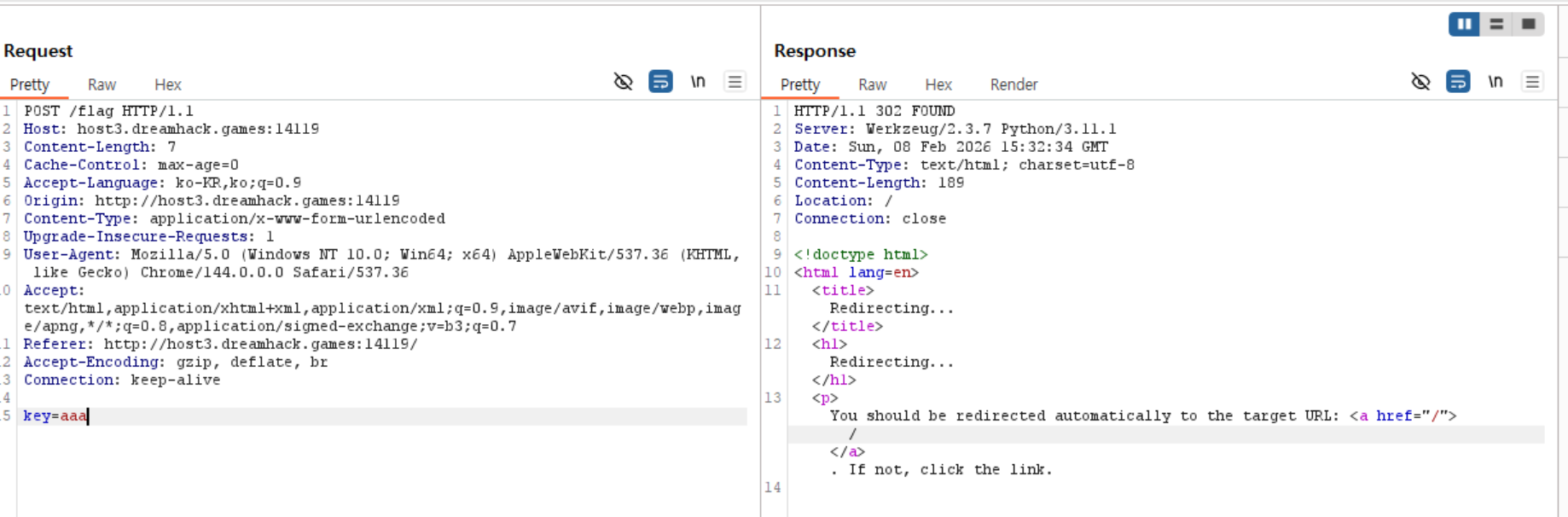Screen dimensions: 1568x517
Task: Open the Response Render tab
Action: pyautogui.click(x=1013, y=84)
